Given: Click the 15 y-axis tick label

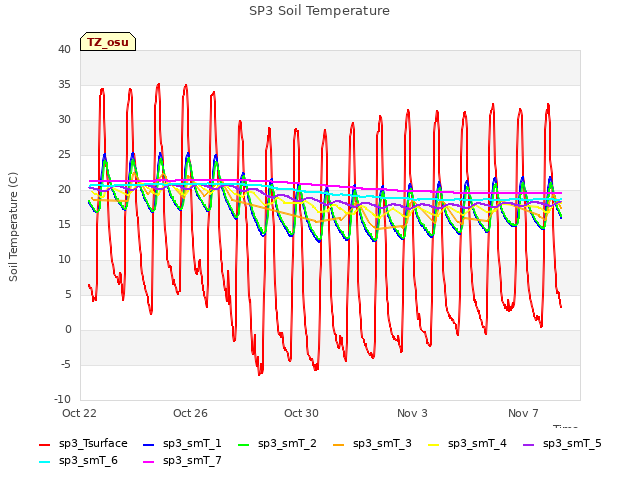Looking at the screenshot, I should click(x=64, y=224).
